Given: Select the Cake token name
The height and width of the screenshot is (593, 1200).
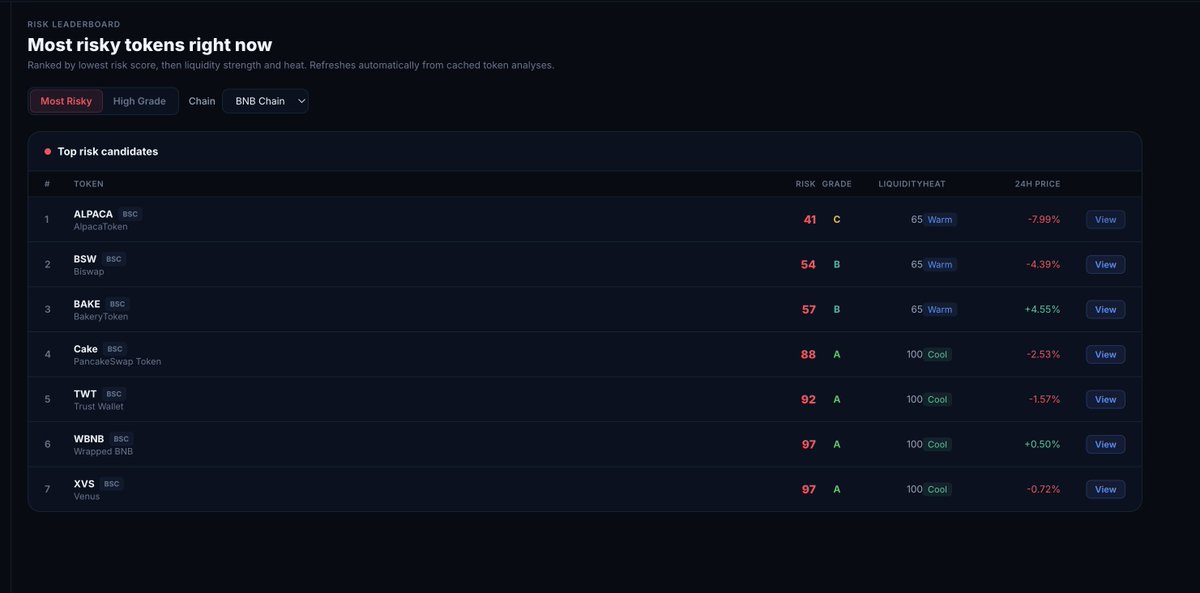Looking at the screenshot, I should click(86, 349).
